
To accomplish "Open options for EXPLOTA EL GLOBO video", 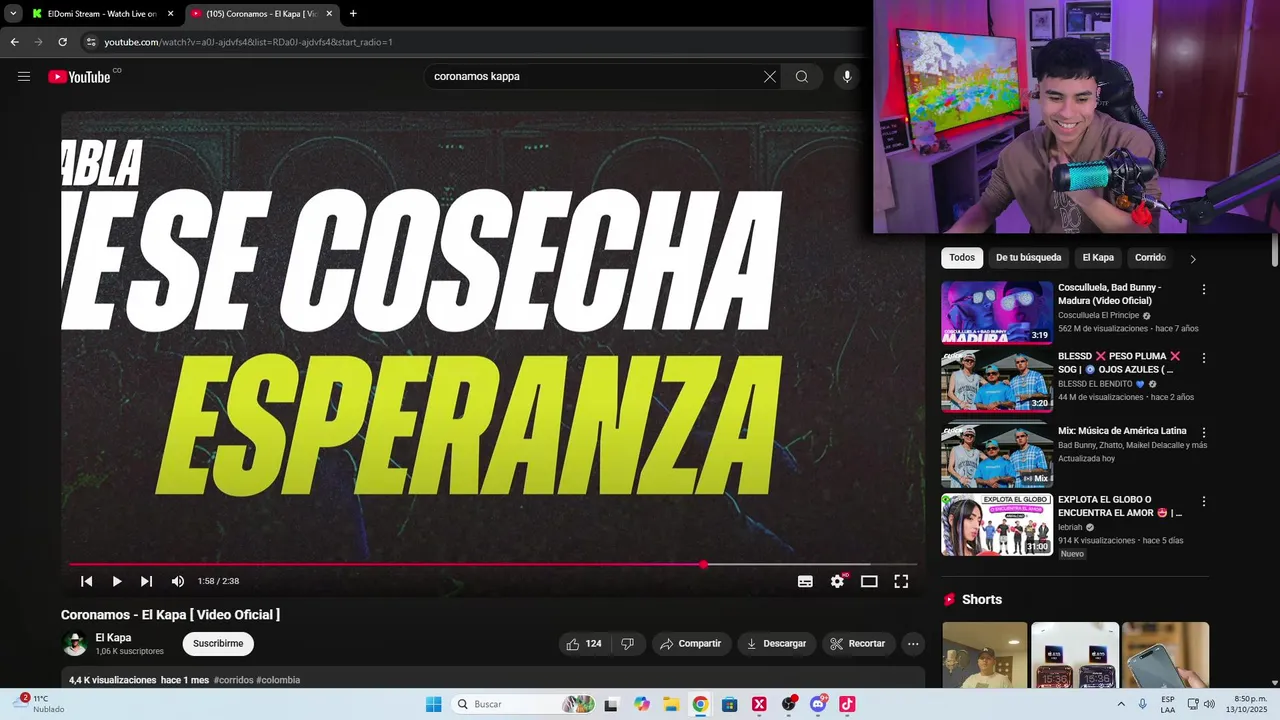I will [1204, 501].
